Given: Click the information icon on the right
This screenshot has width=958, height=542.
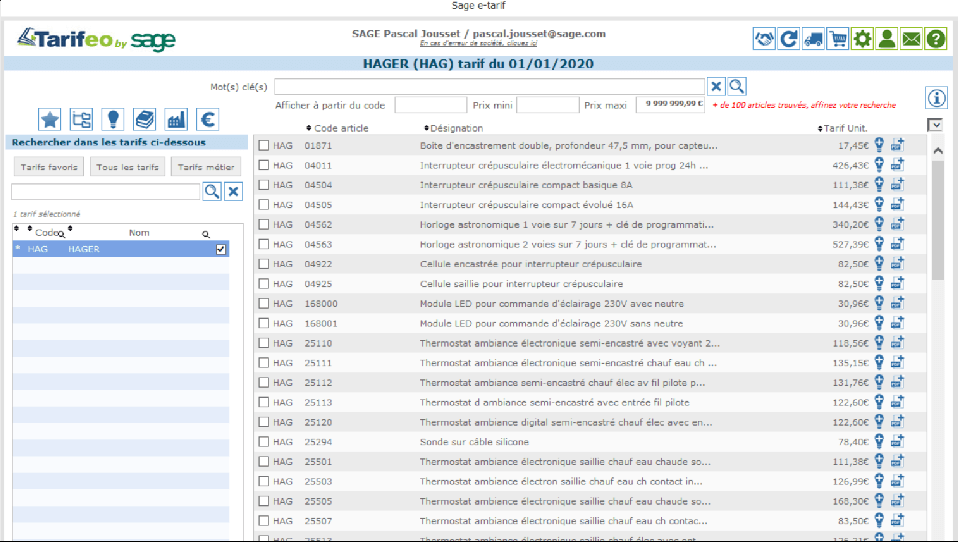Looking at the screenshot, I should click(937, 98).
